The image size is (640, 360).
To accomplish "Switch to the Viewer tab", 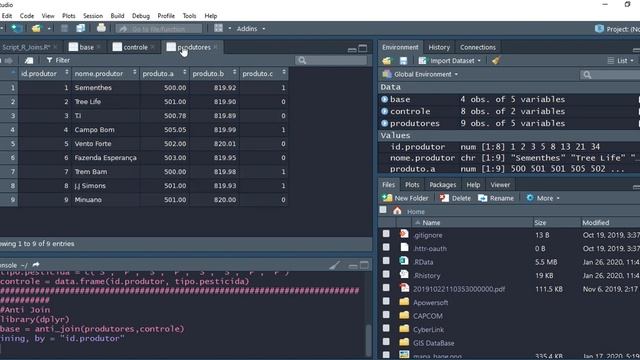I will 500,185.
